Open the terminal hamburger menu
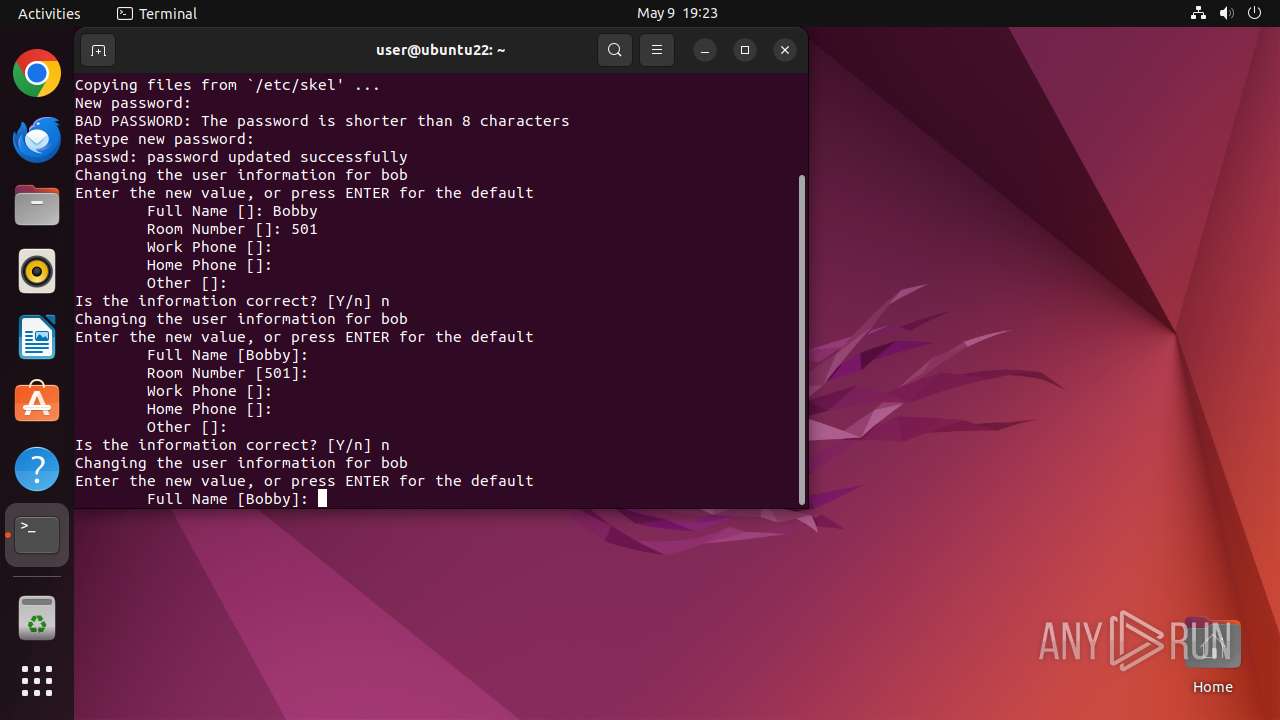 click(x=657, y=50)
